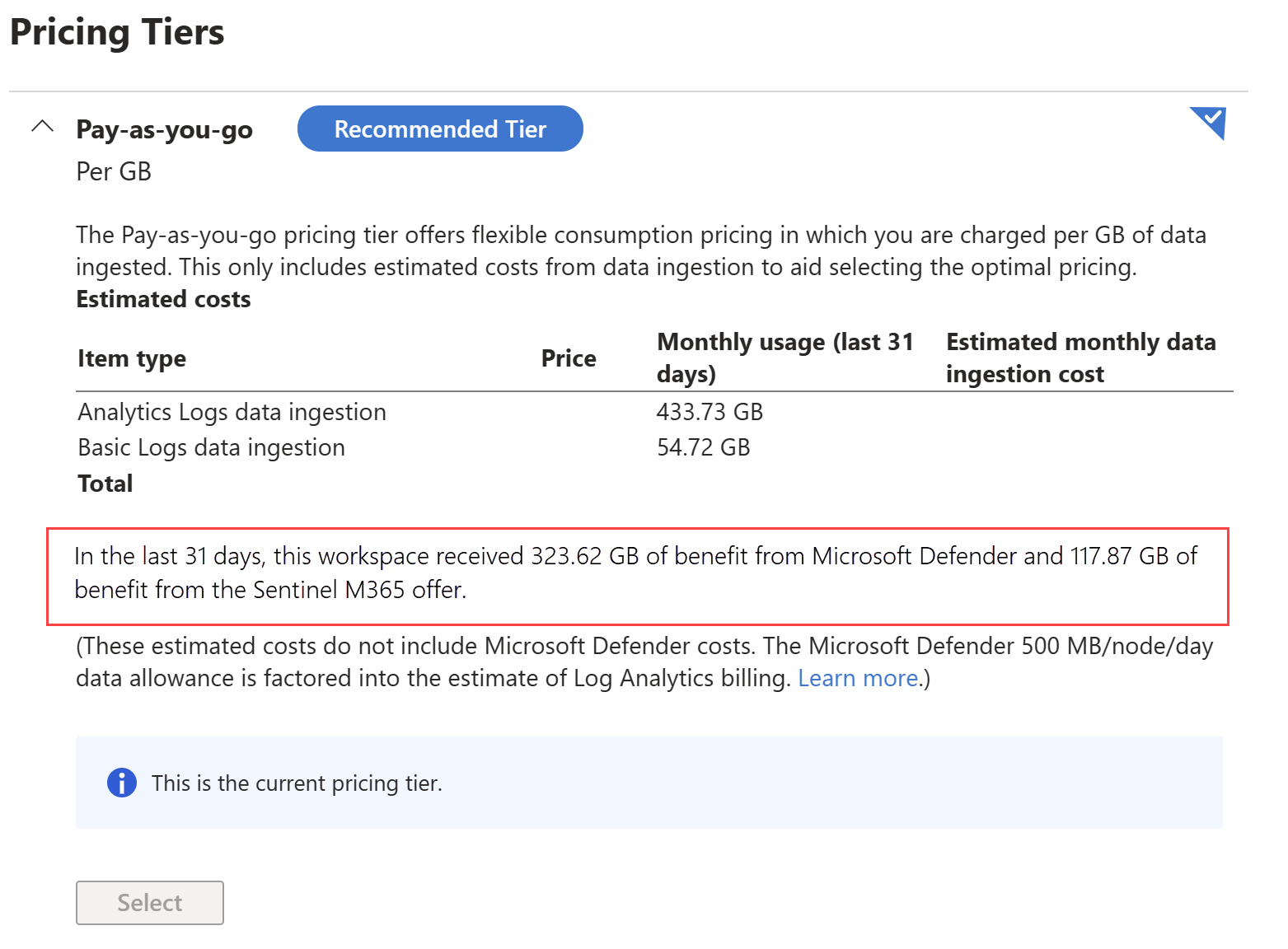The image size is (1288, 949).
Task: Click the 54.72 GB usage value
Action: click(703, 447)
